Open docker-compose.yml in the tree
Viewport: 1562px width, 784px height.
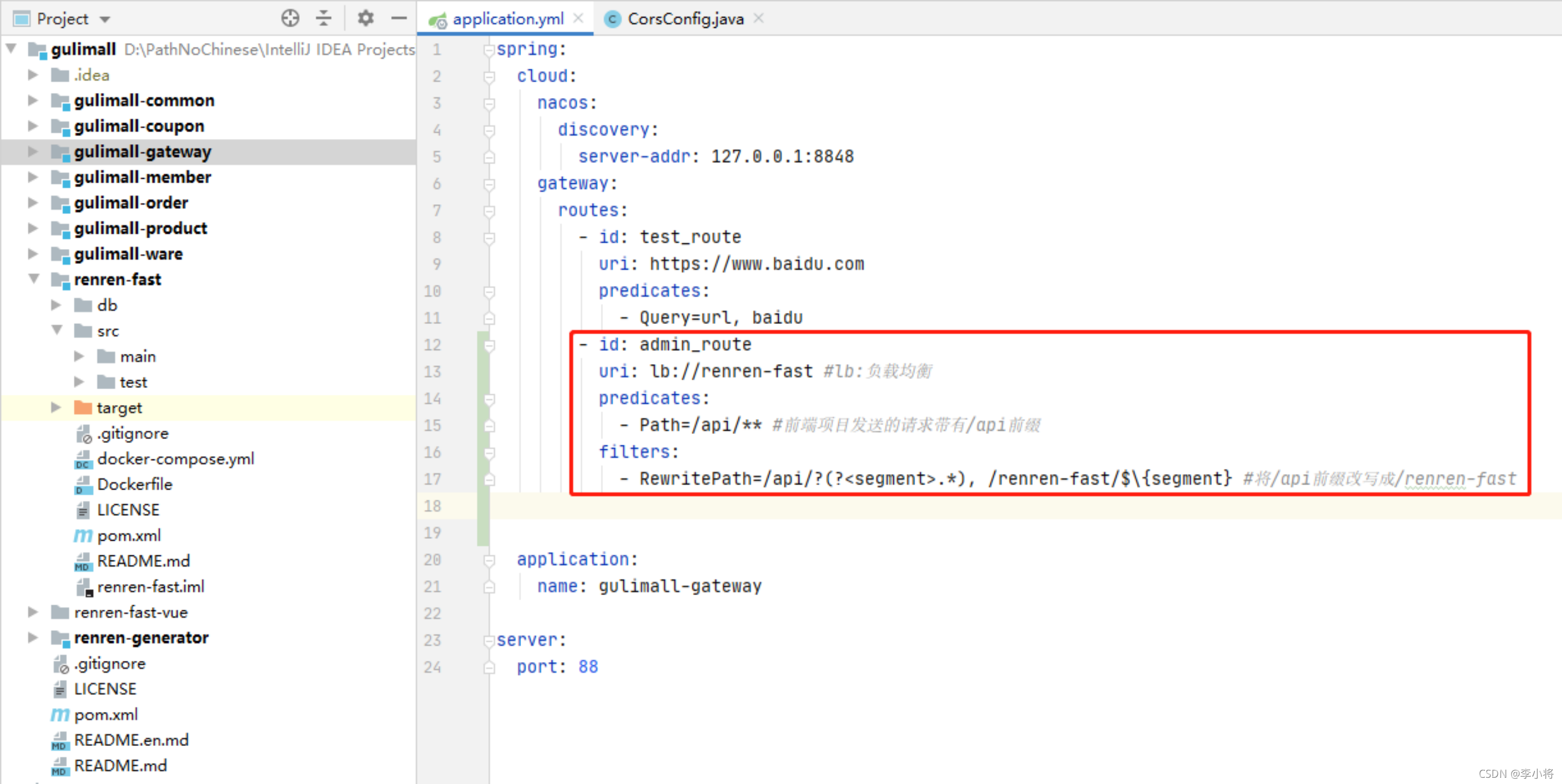pyautogui.click(x=175, y=458)
